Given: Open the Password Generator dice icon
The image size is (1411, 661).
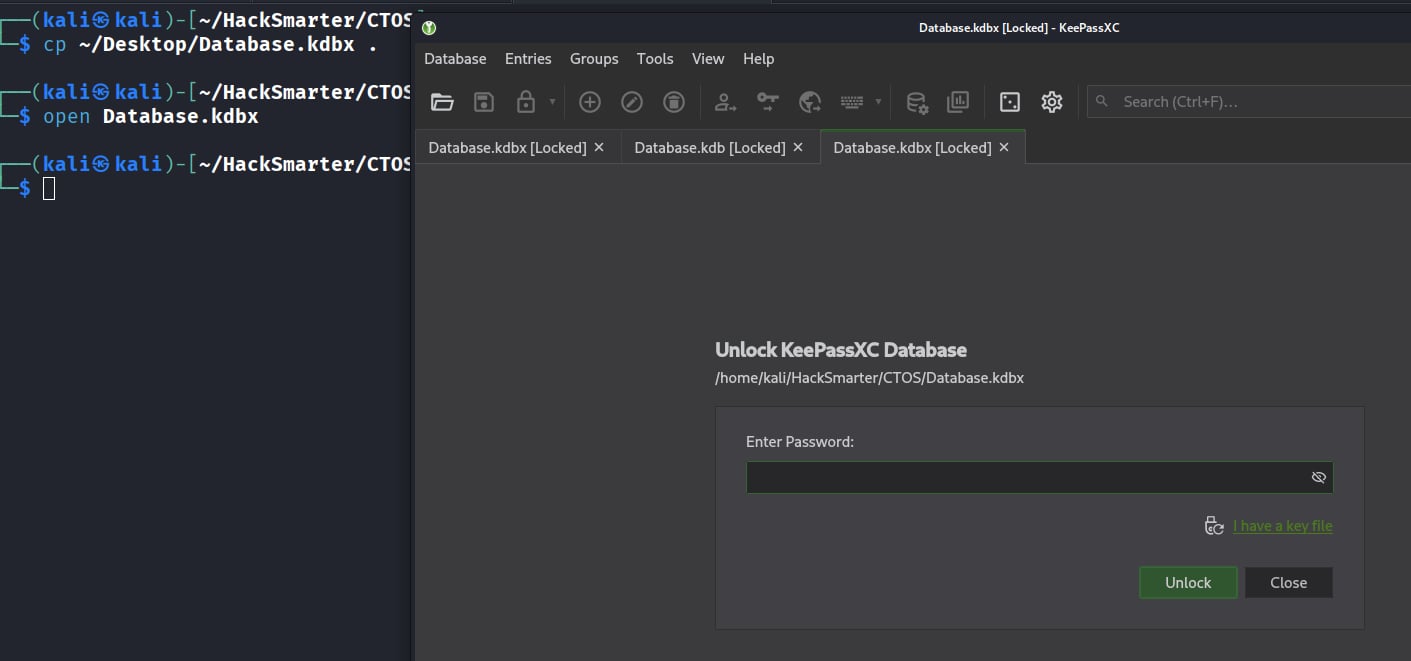Looking at the screenshot, I should pos(1010,102).
